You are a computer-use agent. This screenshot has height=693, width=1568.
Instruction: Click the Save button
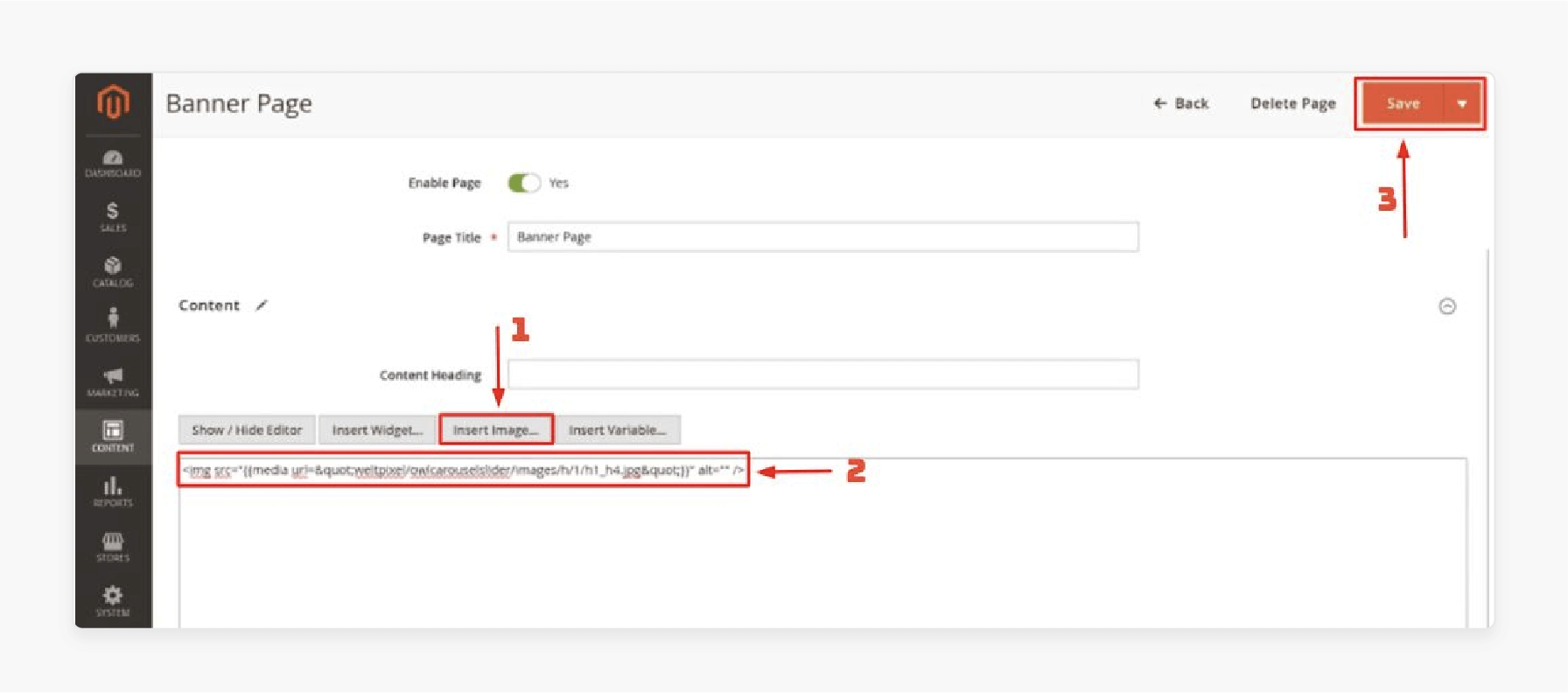[1403, 103]
